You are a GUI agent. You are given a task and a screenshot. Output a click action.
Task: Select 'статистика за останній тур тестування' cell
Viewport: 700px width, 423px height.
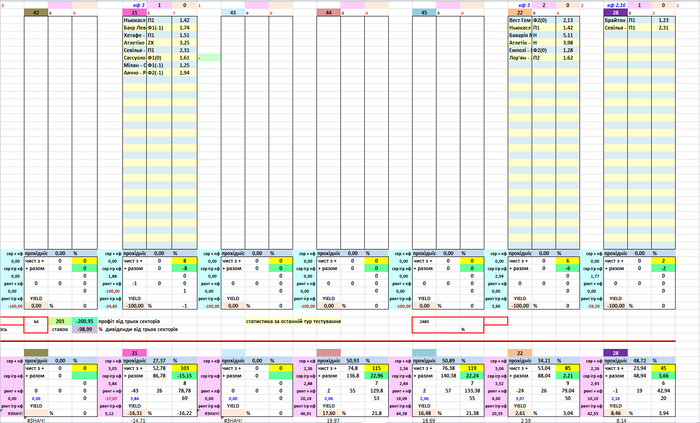(x=293, y=321)
